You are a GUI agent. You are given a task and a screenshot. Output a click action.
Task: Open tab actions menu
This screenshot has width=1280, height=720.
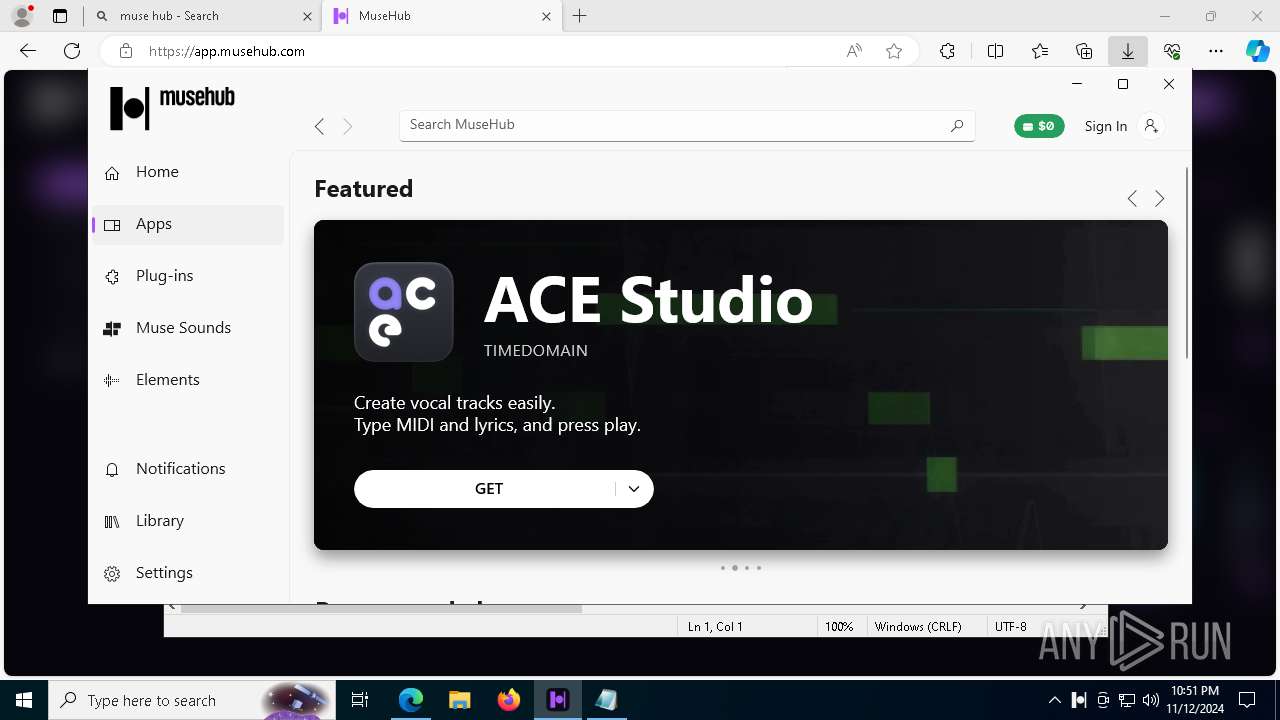[x=60, y=16]
